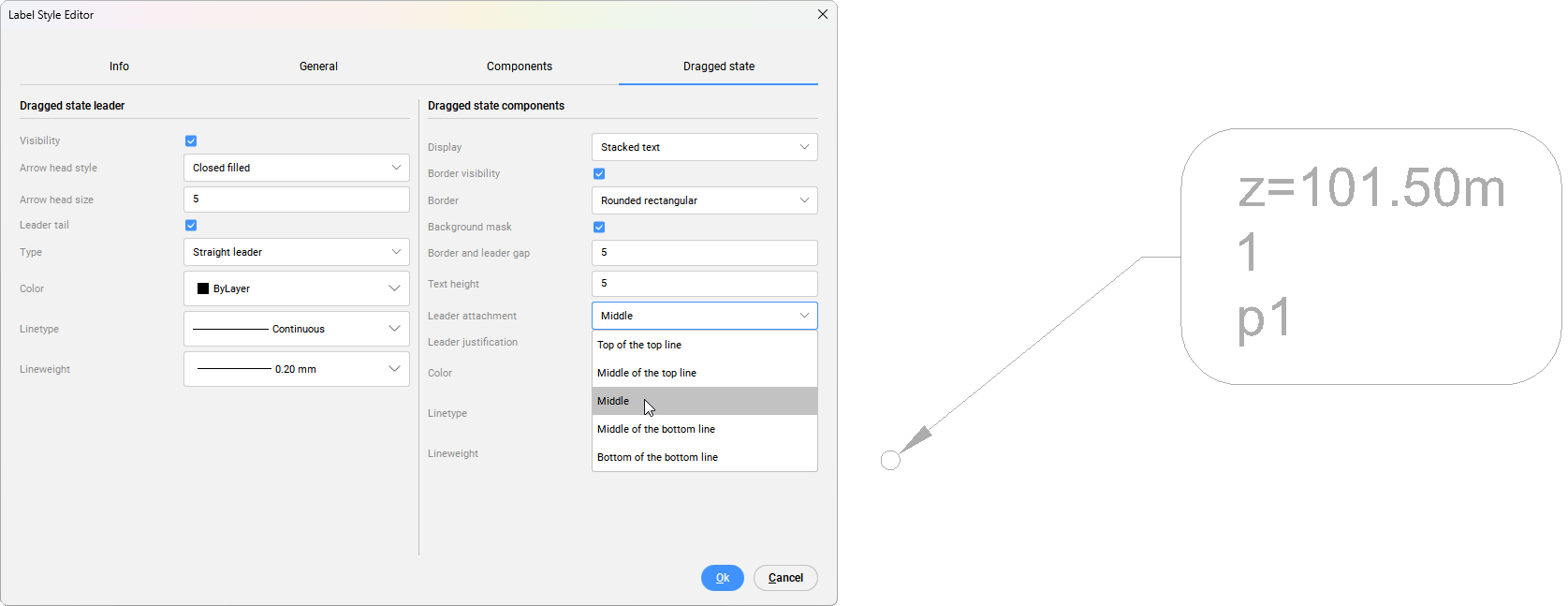Switch to the Info tab

119,67
